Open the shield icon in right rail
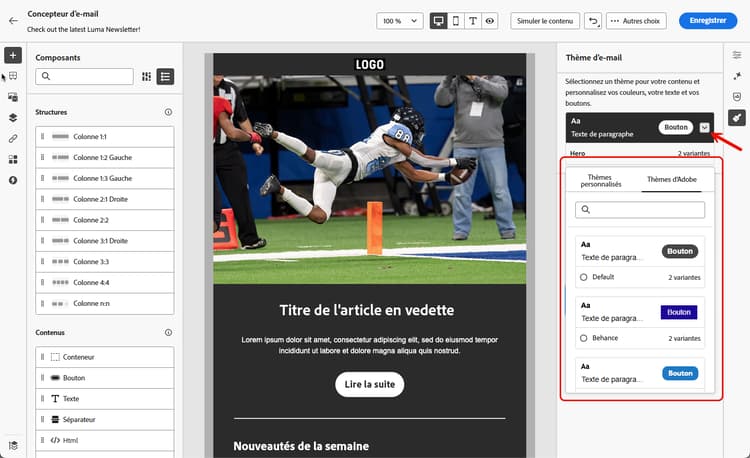The height and width of the screenshot is (458, 750). point(737,97)
